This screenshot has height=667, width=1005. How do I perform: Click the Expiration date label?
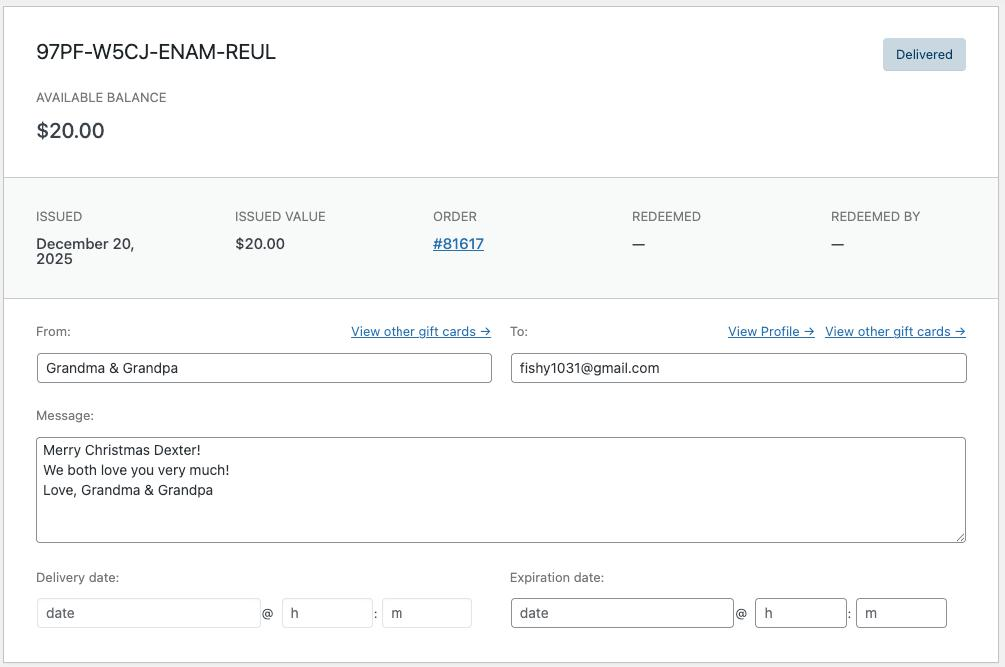pyautogui.click(x=556, y=578)
